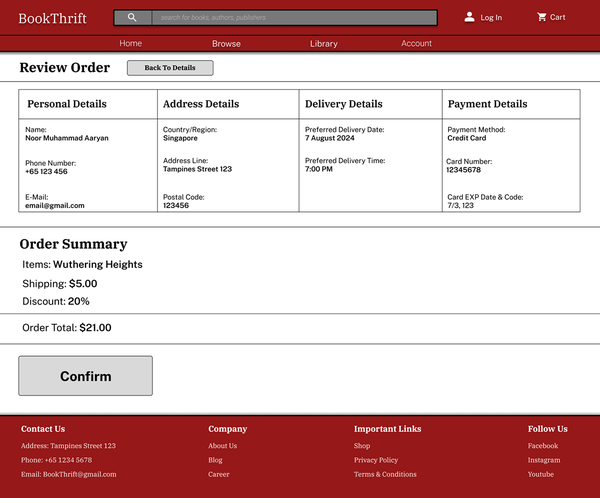Open the Home menu item

[x=131, y=44]
